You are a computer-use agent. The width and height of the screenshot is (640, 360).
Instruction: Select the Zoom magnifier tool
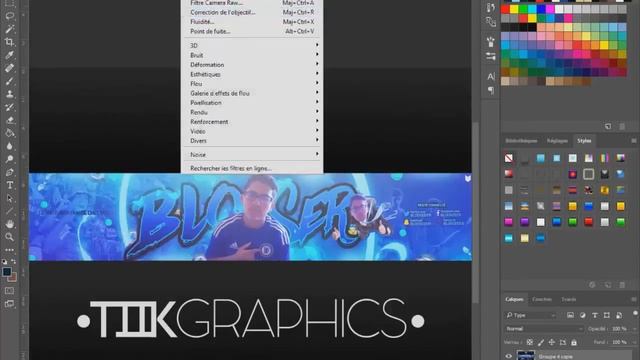[9, 237]
